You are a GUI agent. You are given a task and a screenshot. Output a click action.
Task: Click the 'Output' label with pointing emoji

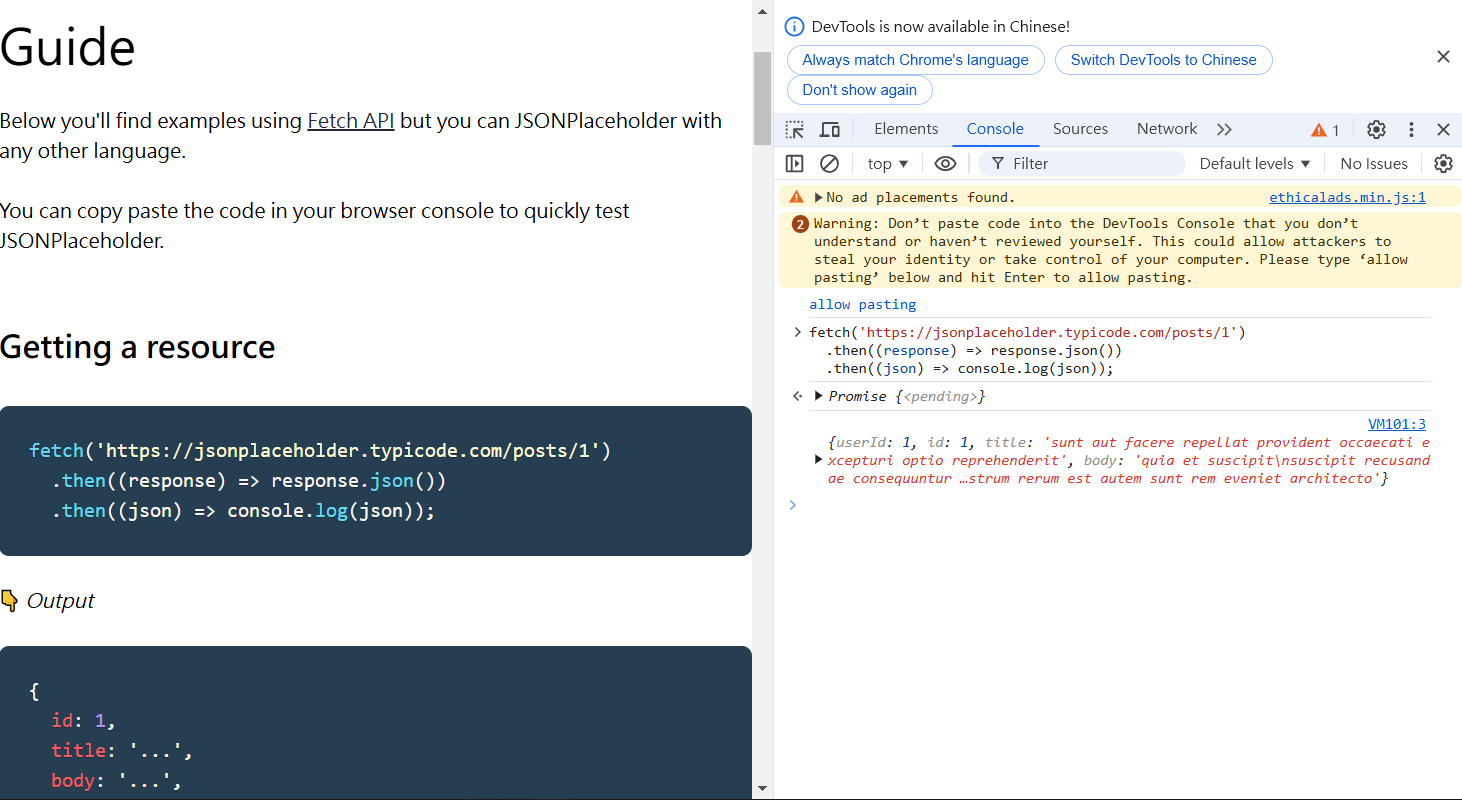[x=48, y=601]
